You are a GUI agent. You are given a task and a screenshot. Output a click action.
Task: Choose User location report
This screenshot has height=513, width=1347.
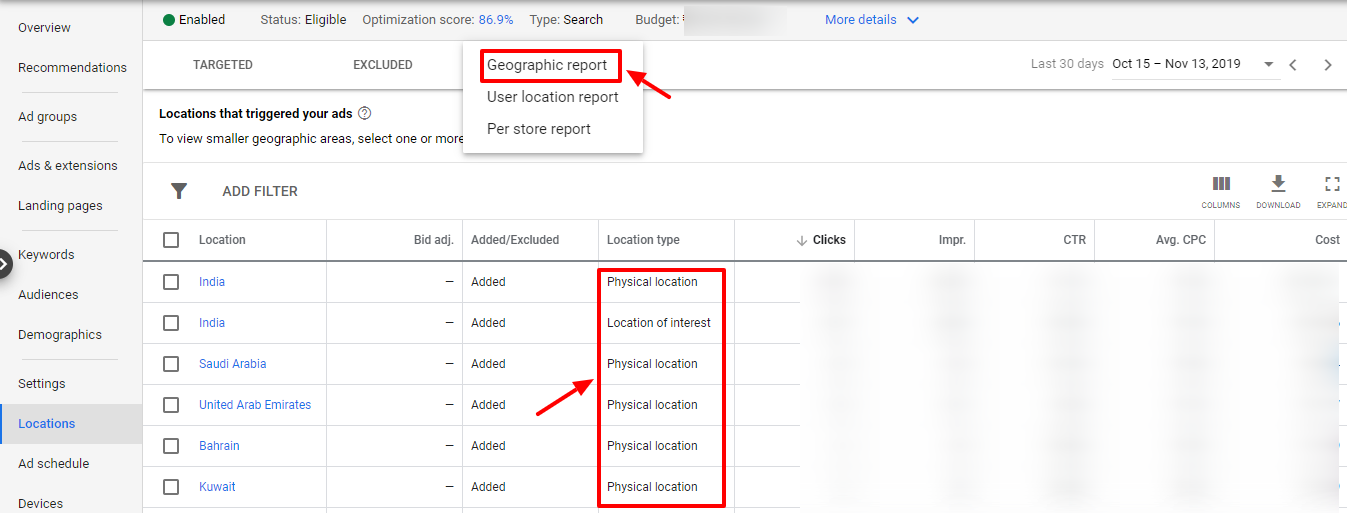click(553, 97)
